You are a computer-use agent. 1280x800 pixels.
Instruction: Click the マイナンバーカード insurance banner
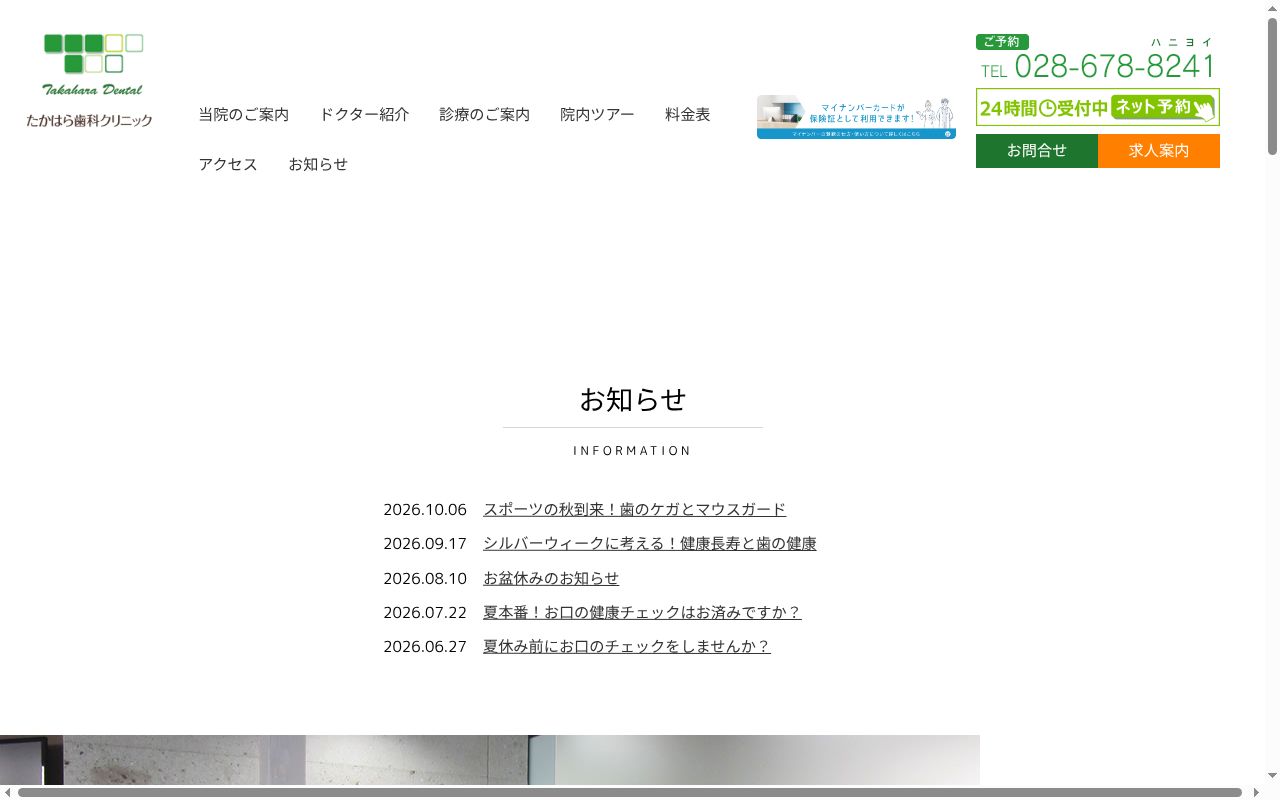(856, 117)
